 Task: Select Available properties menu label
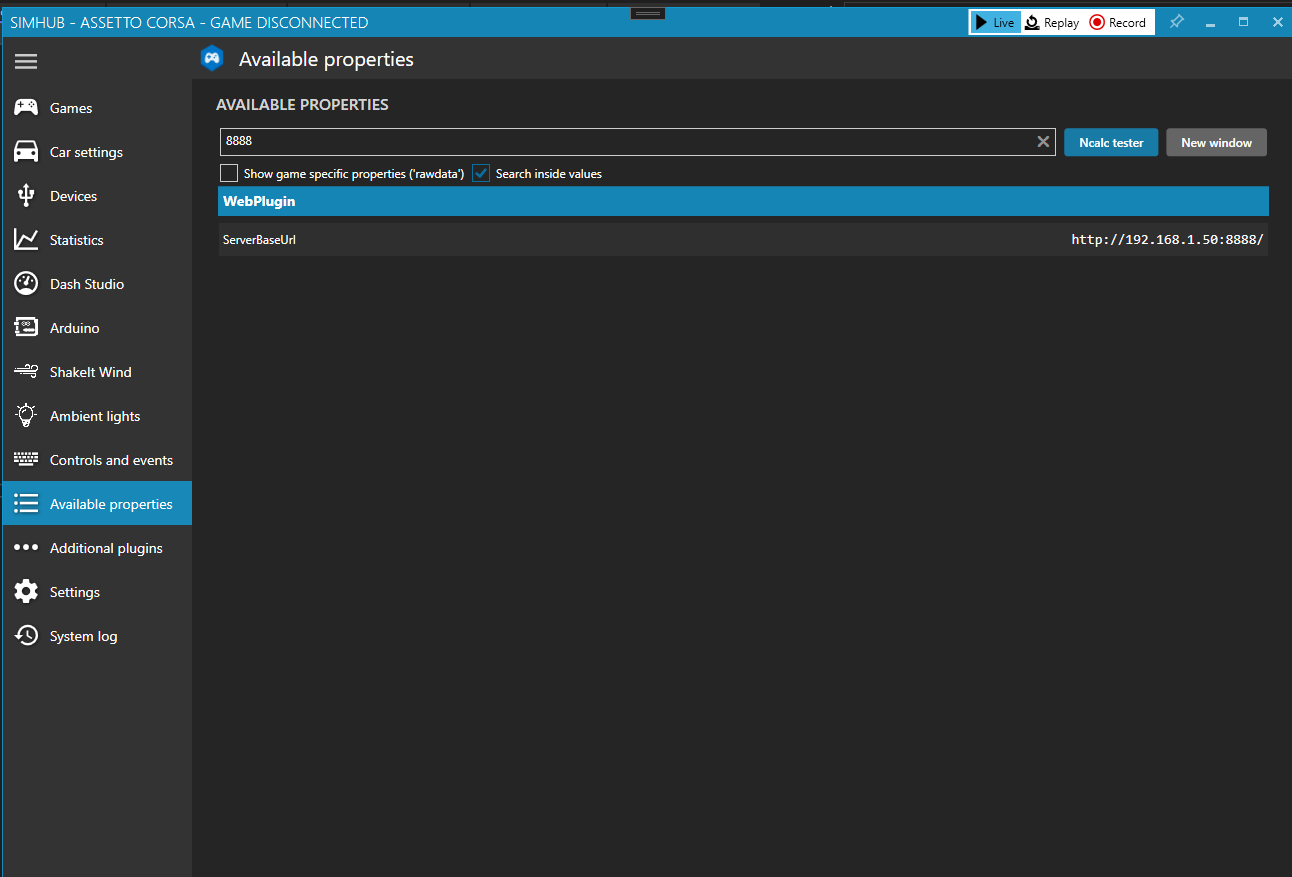111,504
